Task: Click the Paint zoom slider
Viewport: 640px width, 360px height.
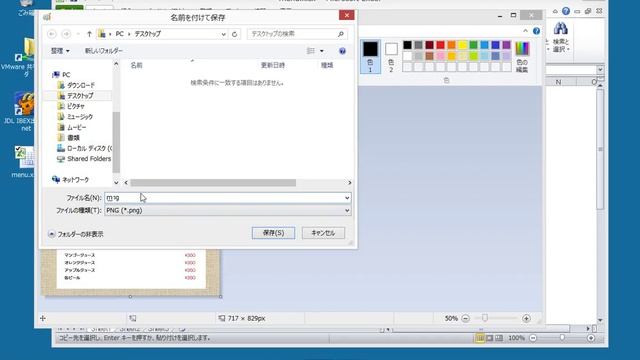Action: 484,318
